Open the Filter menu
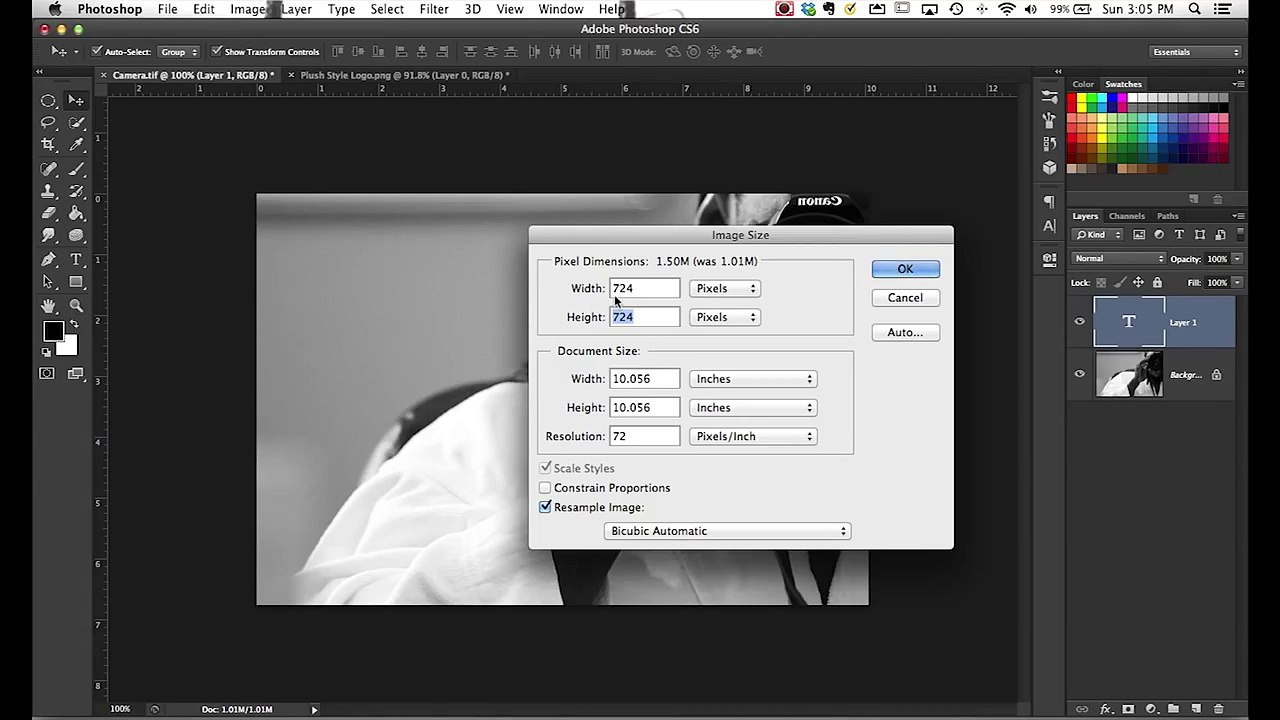 434,9
